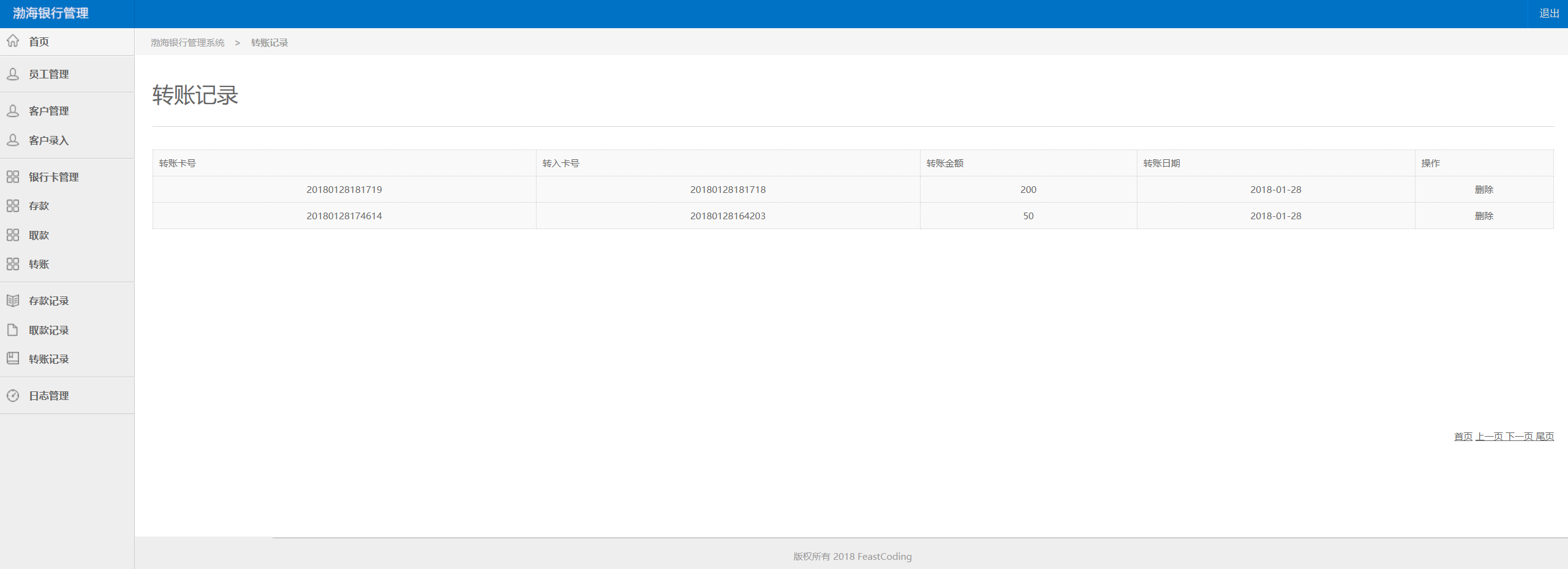This screenshot has width=1568, height=569.
Task: Click the person icon for 客户录入
Action: 13,140
